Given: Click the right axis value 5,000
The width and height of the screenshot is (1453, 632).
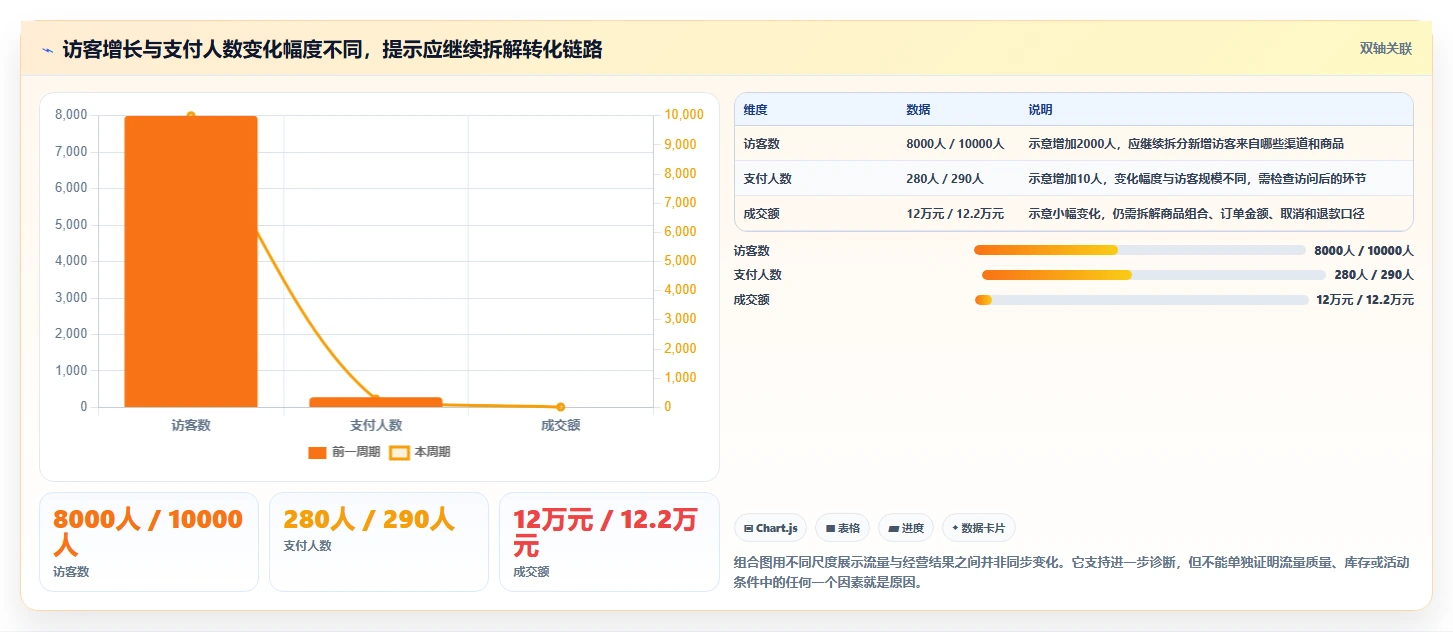Looking at the screenshot, I should pyautogui.click(x=681, y=261).
